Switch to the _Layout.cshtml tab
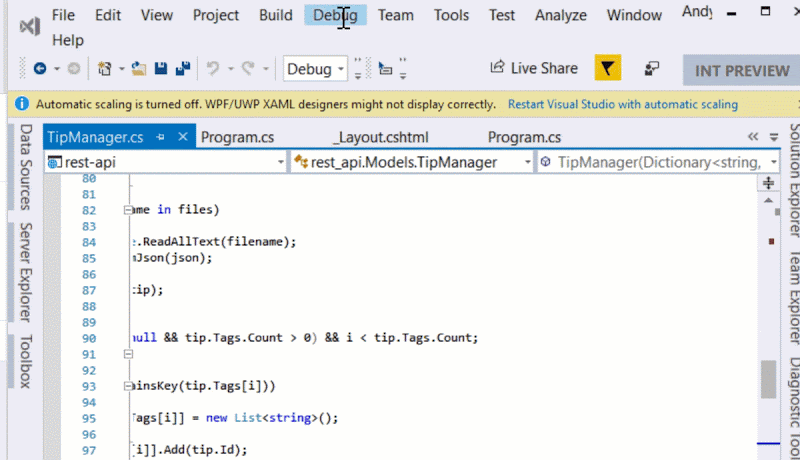Screen dimensions: 800x460 point(381,137)
